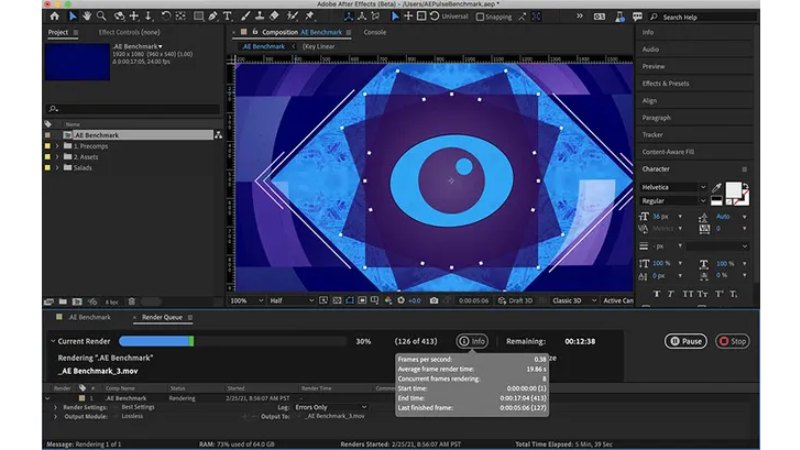Viewport: 800px width, 450px height.
Task: Pause the current render
Action: [687, 341]
